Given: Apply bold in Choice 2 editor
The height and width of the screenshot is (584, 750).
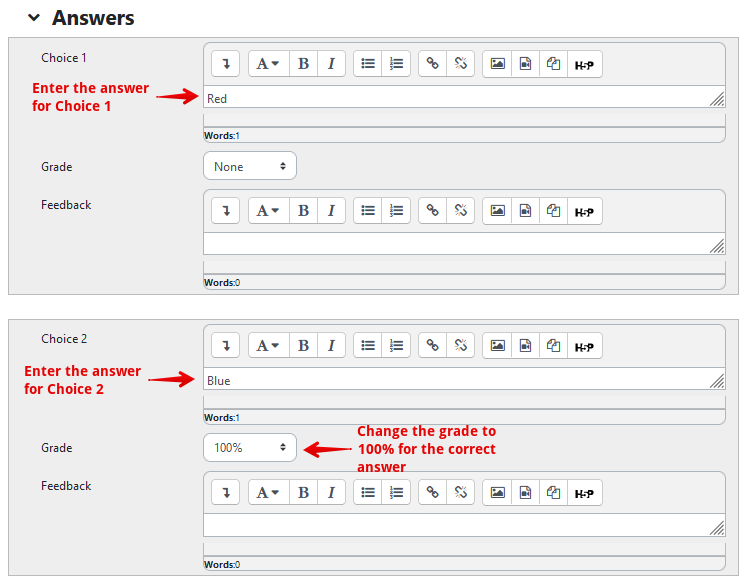Looking at the screenshot, I should (x=303, y=345).
